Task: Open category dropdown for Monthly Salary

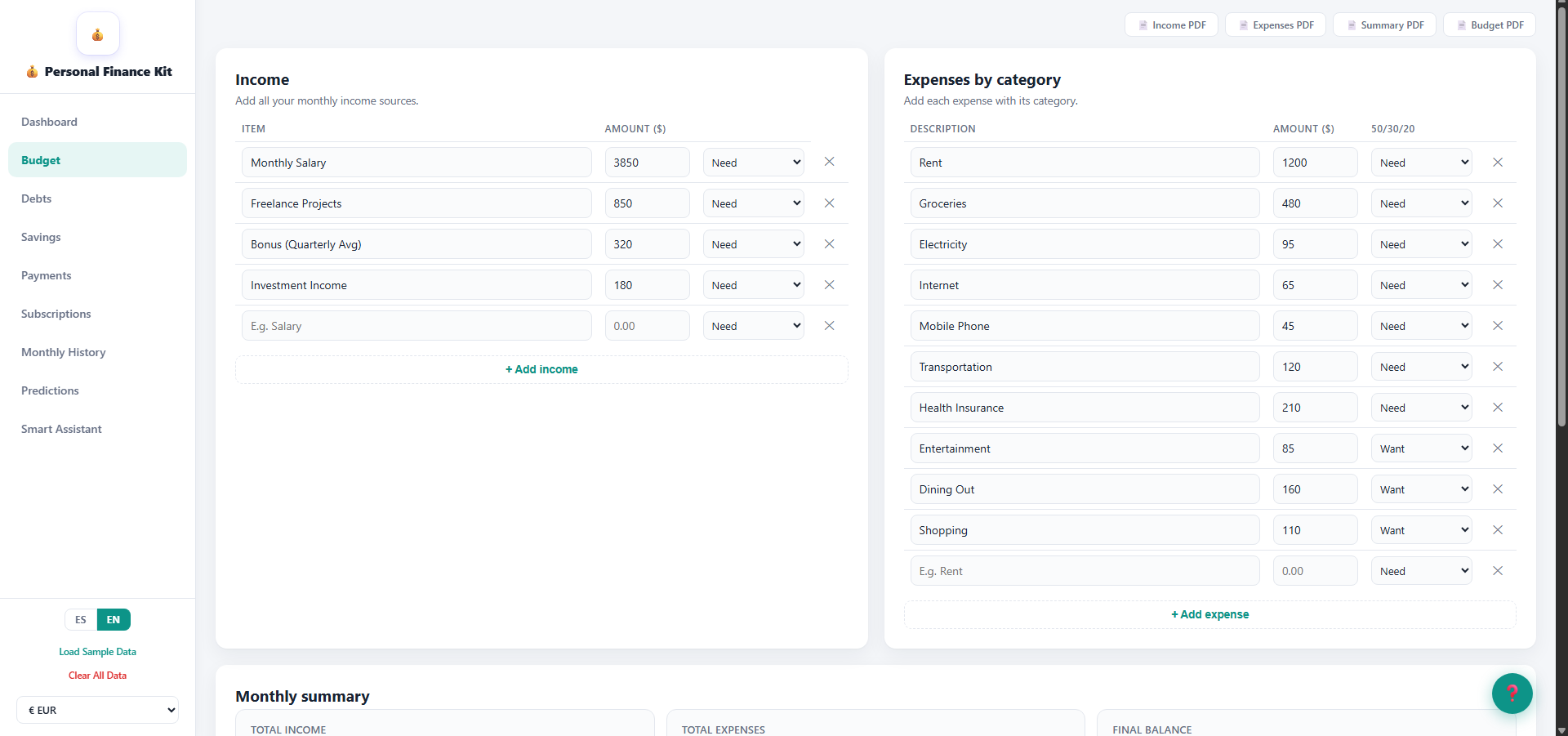Action: pos(754,162)
